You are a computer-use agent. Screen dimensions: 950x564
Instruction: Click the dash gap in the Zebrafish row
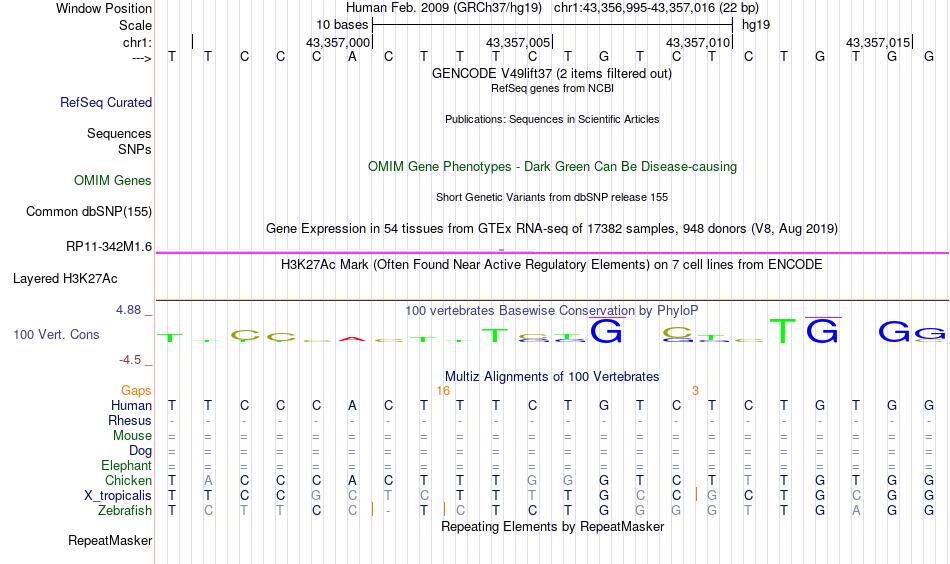388,511
